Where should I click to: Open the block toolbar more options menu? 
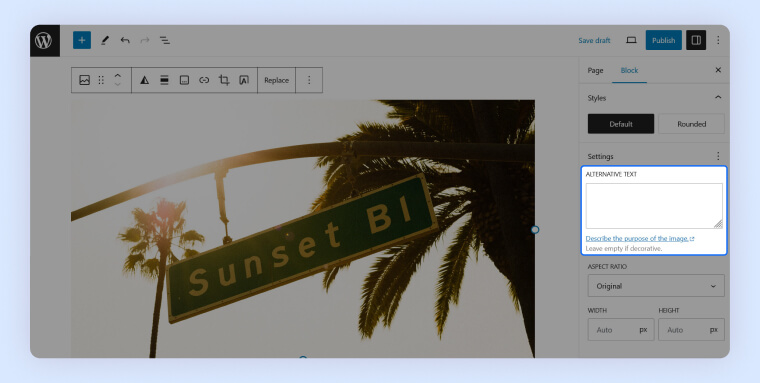point(309,80)
